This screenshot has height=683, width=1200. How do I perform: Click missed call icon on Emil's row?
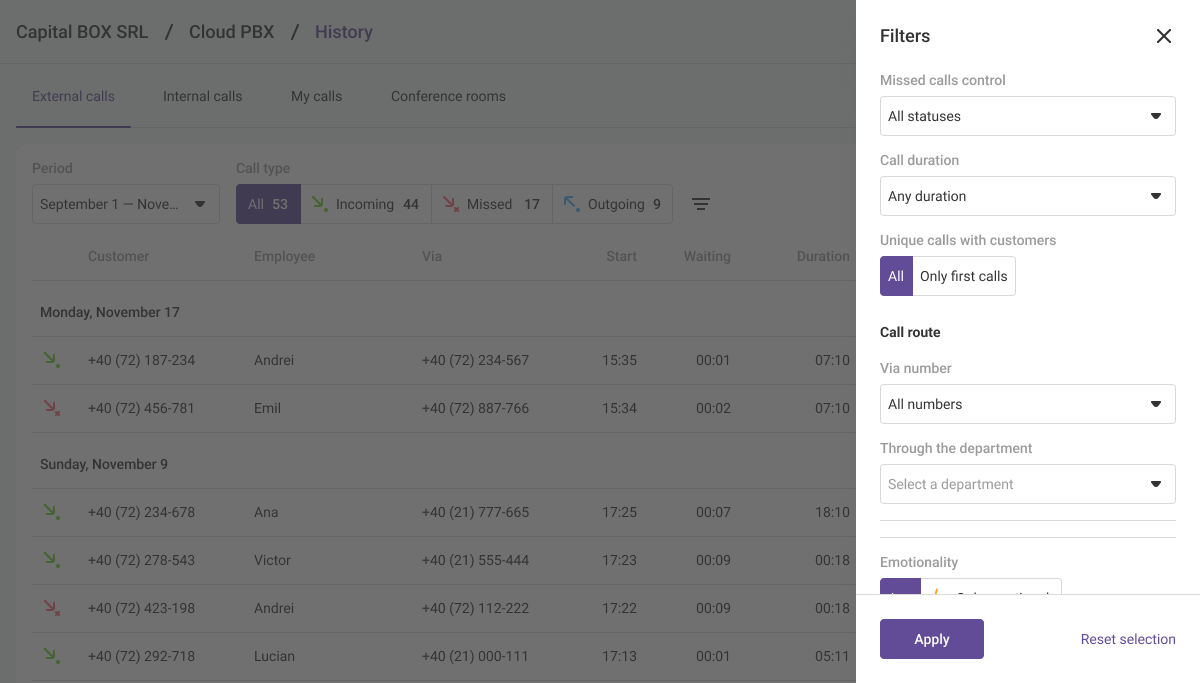point(51,408)
